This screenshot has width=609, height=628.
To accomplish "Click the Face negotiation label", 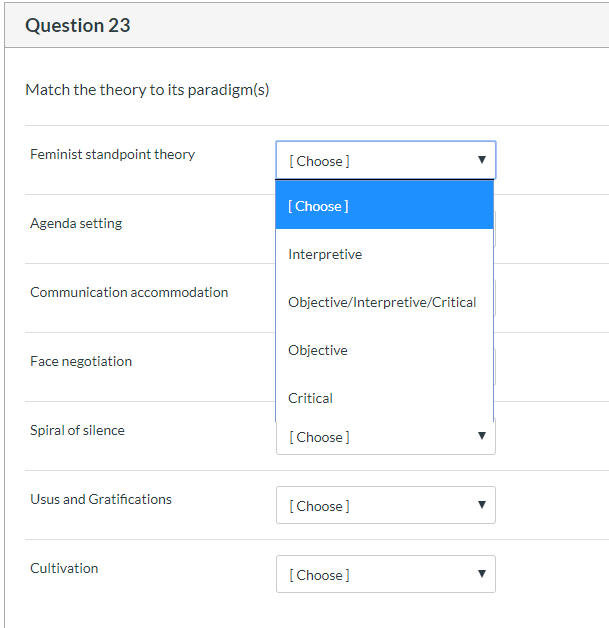I will point(81,361).
